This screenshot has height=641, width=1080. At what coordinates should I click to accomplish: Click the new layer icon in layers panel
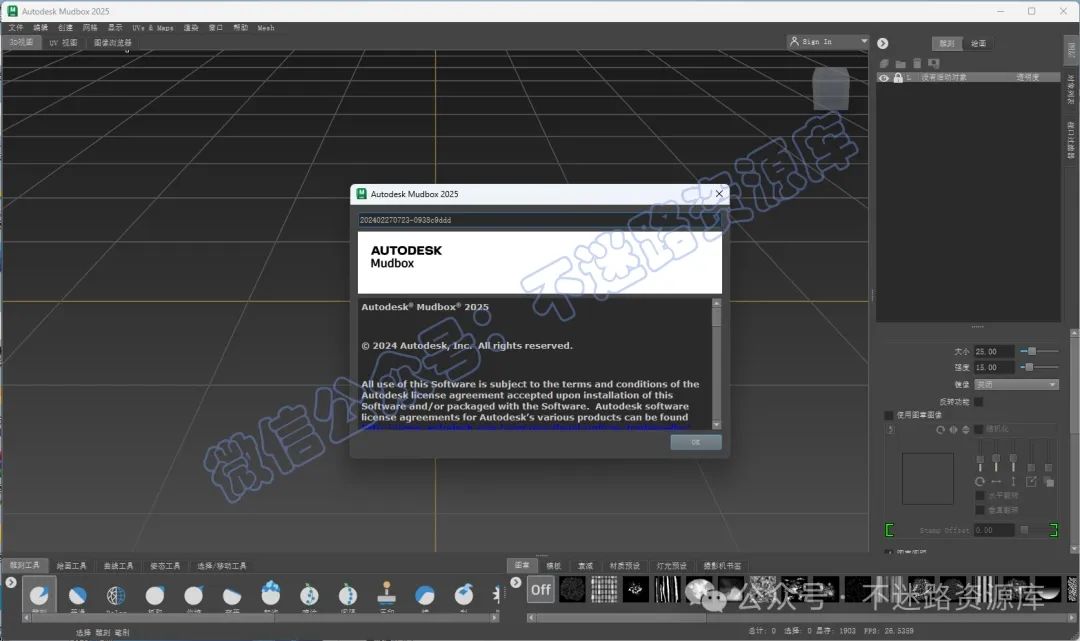(884, 63)
